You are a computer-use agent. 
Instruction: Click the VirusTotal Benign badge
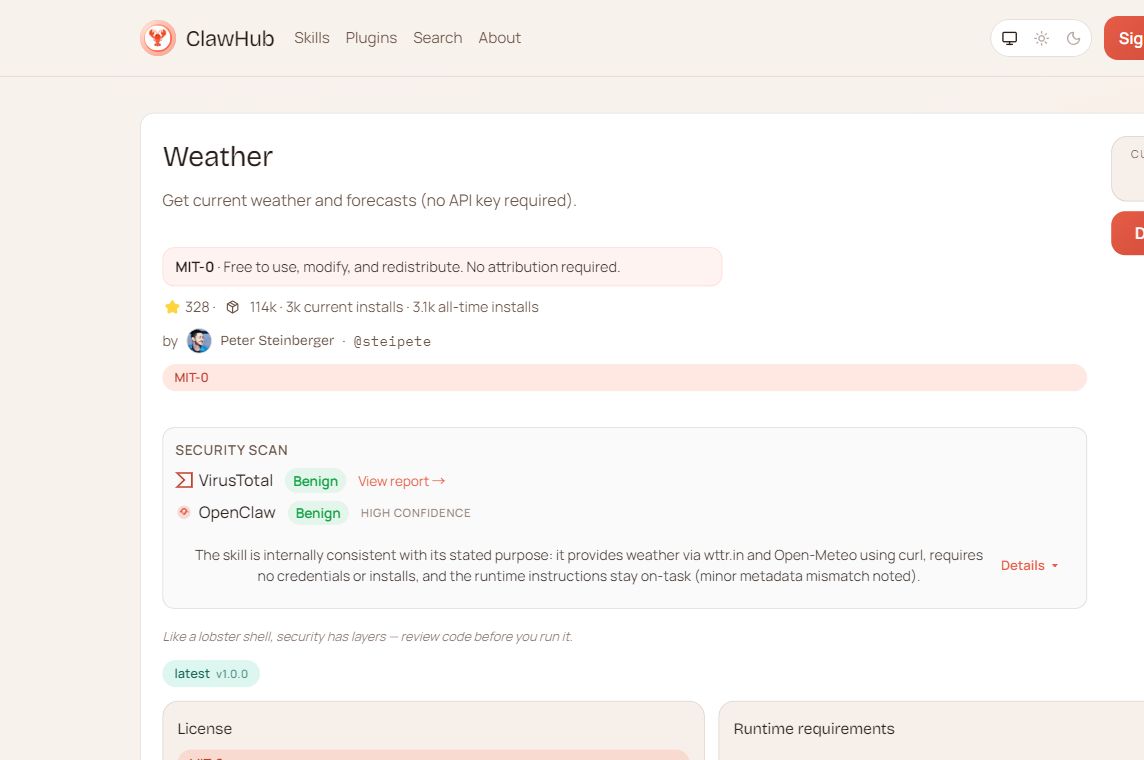pyautogui.click(x=315, y=481)
